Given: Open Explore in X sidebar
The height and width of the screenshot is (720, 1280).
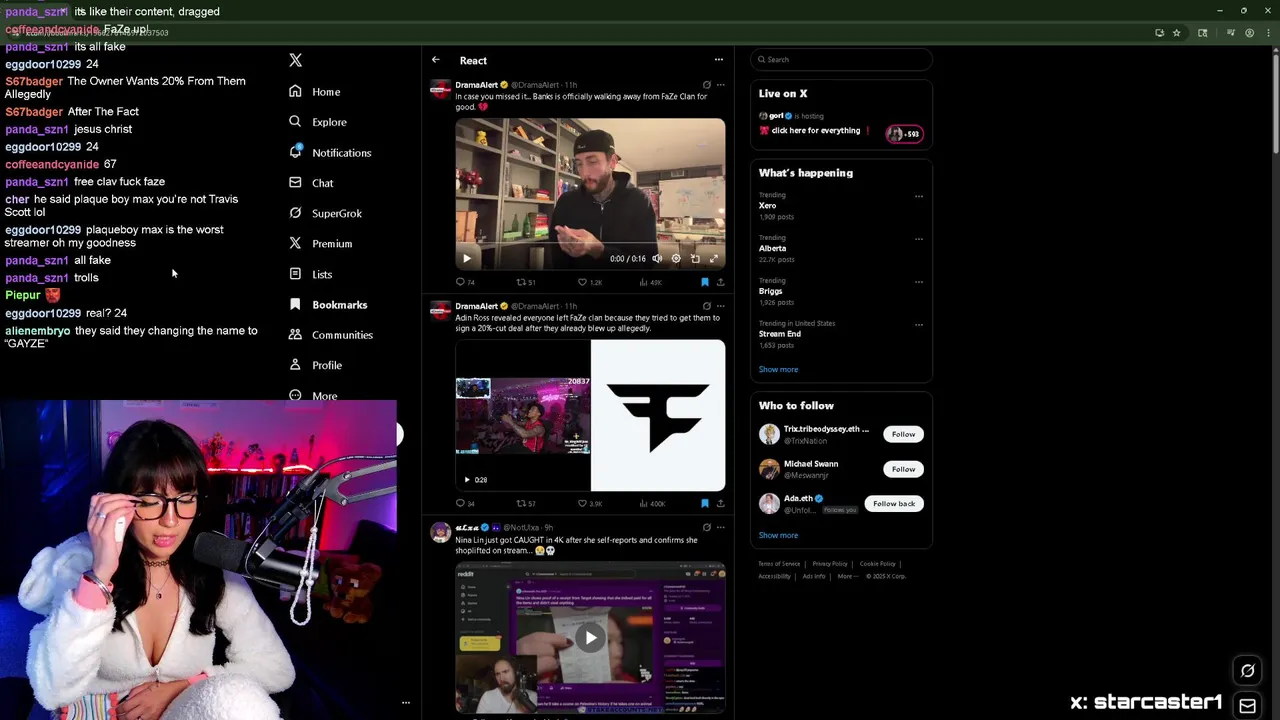Looking at the screenshot, I should click(x=317, y=122).
